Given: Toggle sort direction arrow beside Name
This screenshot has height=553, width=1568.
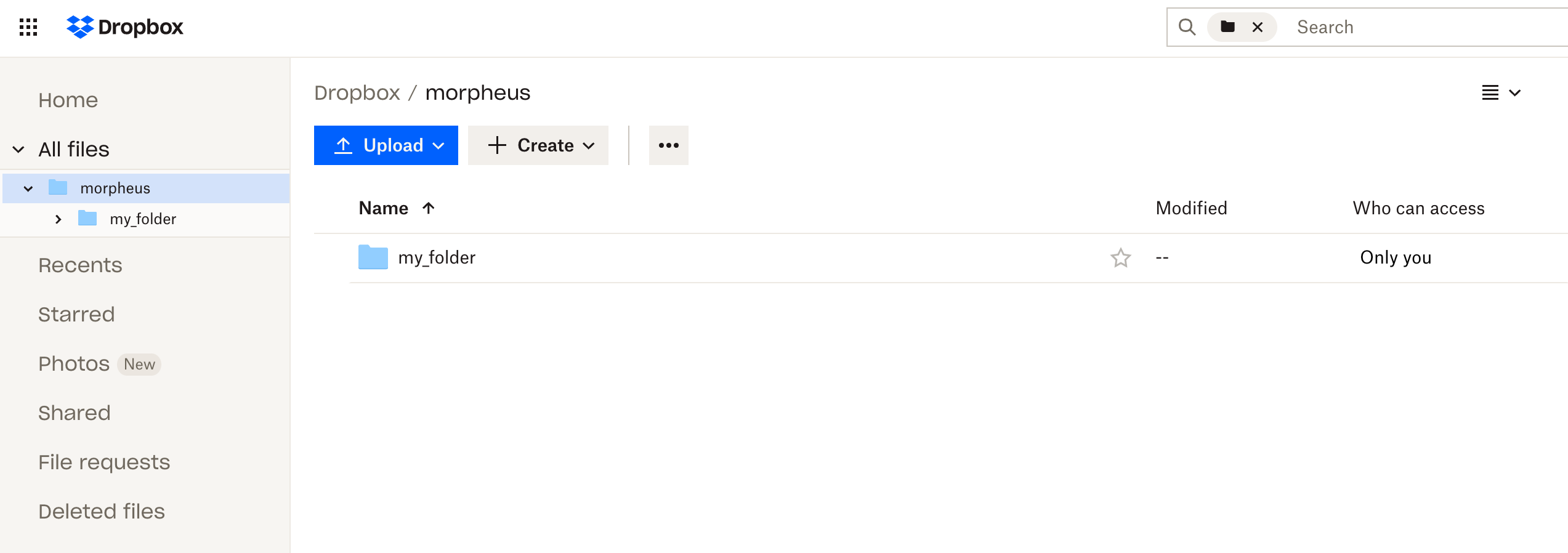Looking at the screenshot, I should point(429,208).
